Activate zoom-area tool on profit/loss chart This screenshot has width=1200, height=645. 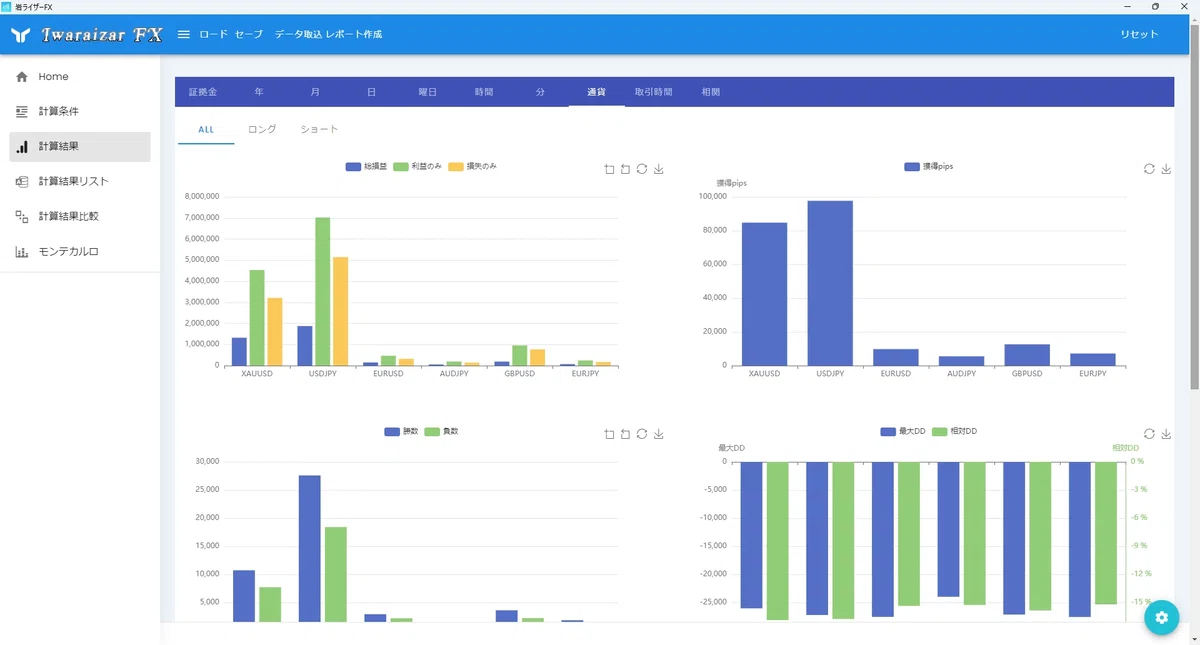point(609,169)
